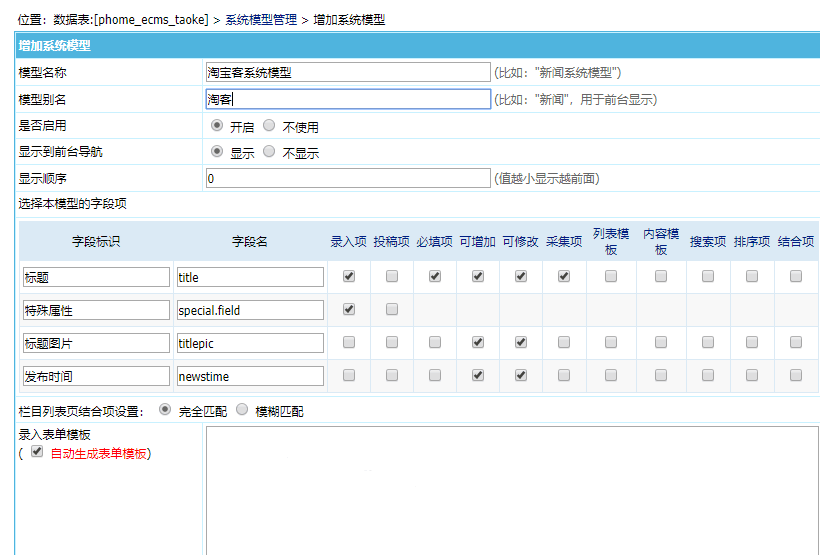Check 搜索项 for the newstime row
This screenshot has width=820, height=555.
(708, 375)
